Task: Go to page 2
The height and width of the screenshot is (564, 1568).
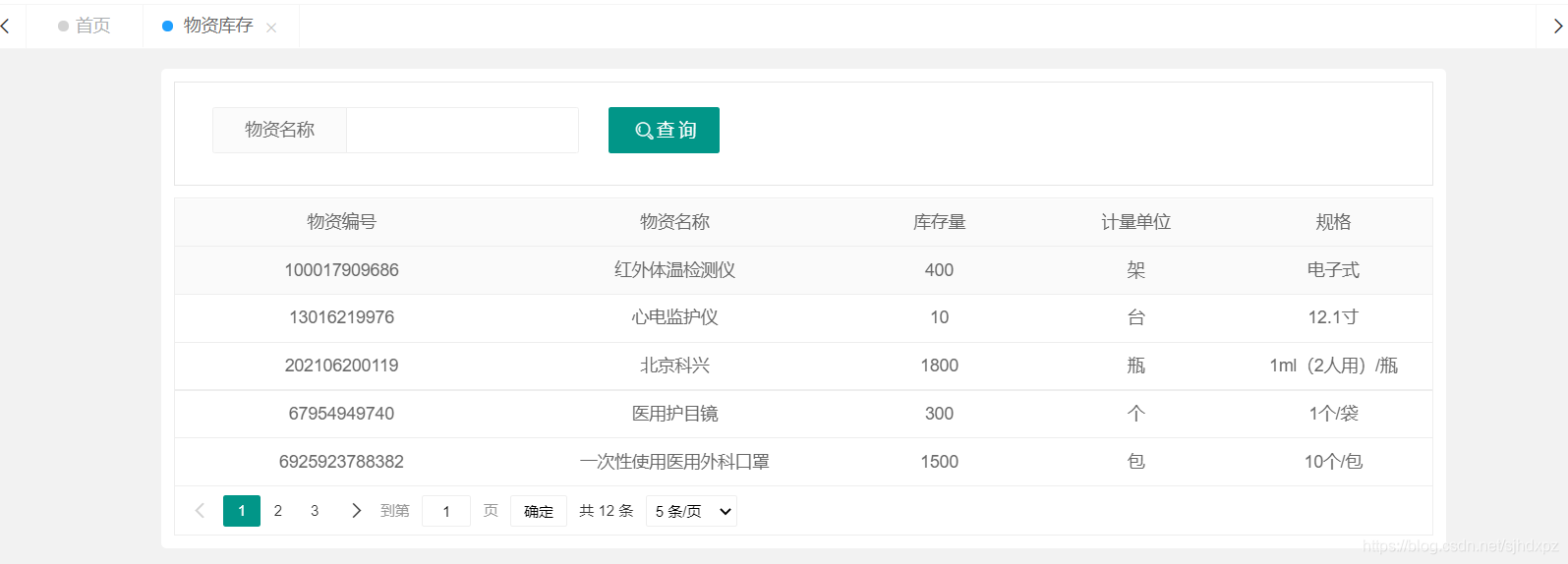Action: coord(278,511)
